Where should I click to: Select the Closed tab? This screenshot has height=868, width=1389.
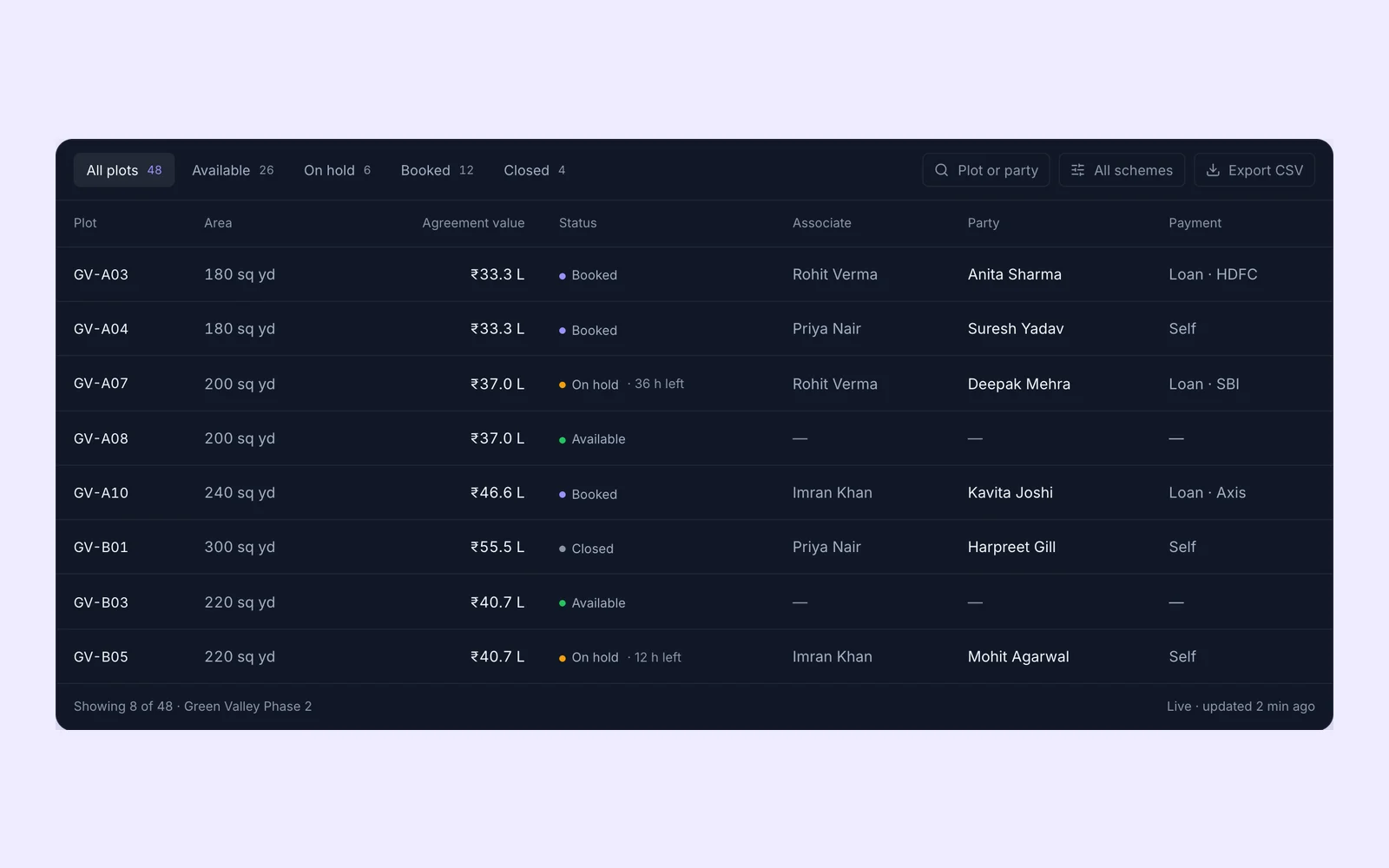(534, 170)
